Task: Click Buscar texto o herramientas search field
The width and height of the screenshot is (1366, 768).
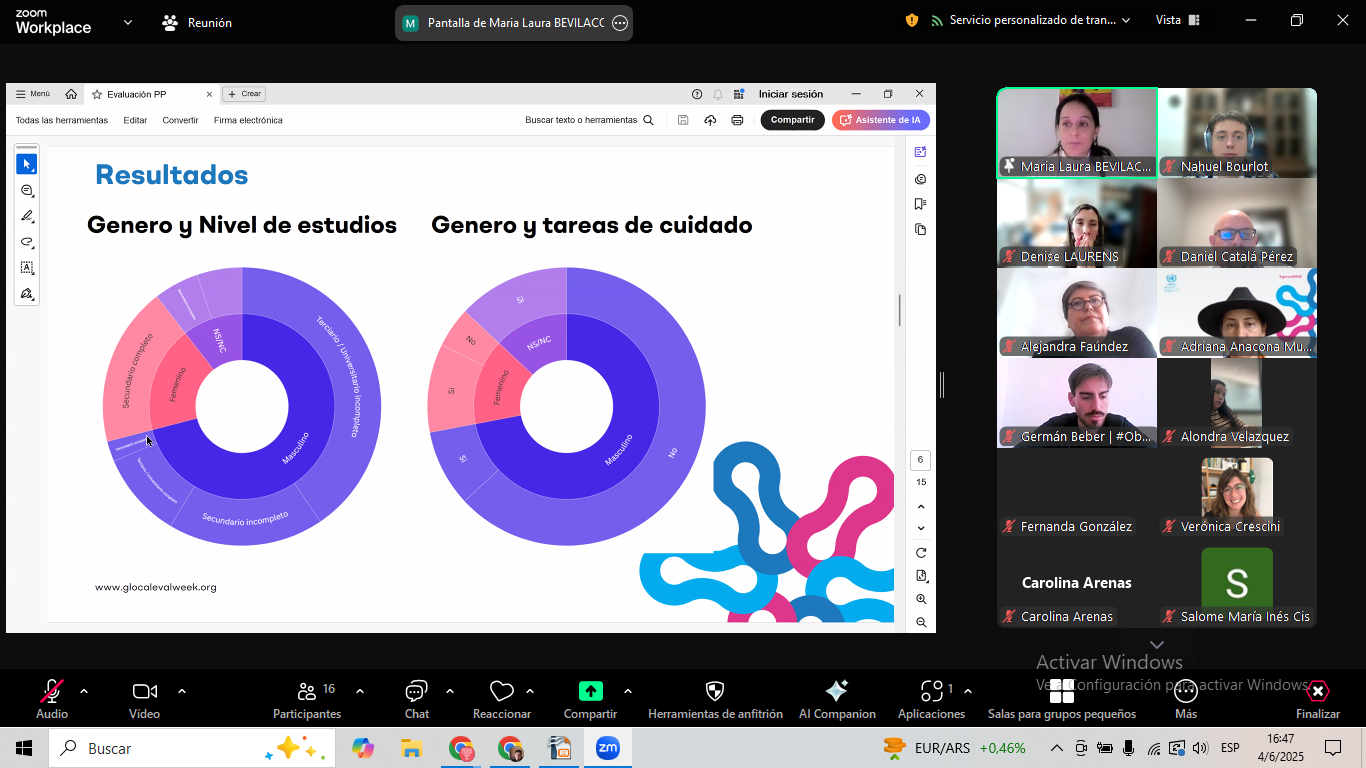Action: (x=589, y=120)
